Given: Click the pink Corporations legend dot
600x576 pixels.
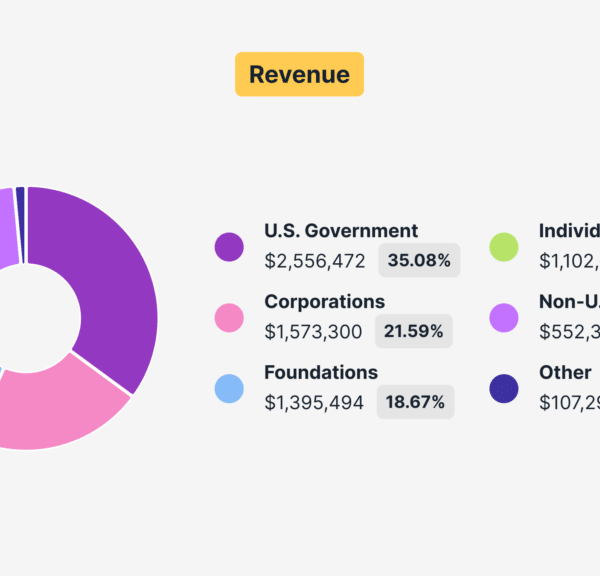Looking at the screenshot, I should click(x=229, y=317).
